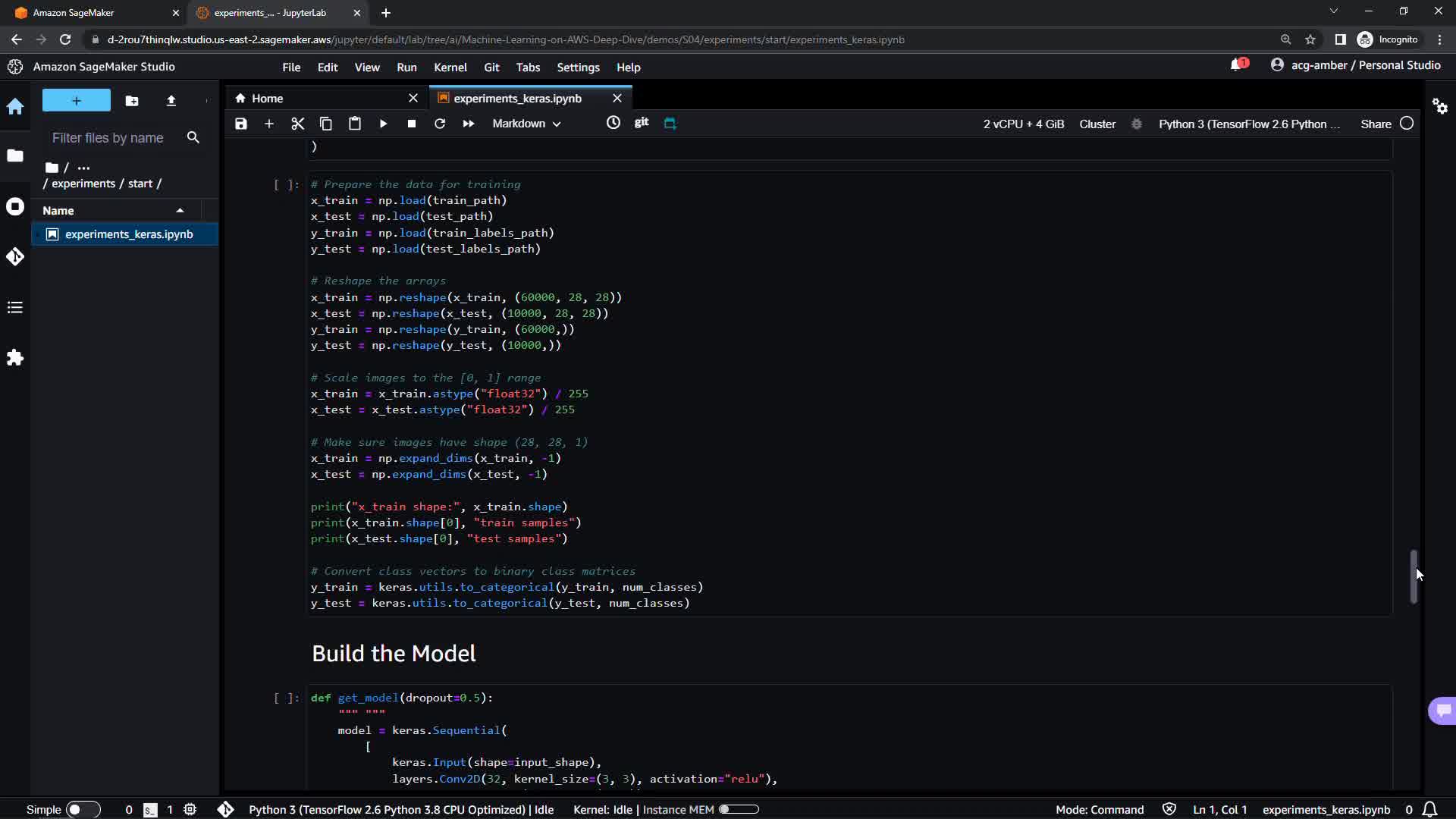1456x819 pixels.
Task: Open the Kernel menu
Action: tap(450, 67)
